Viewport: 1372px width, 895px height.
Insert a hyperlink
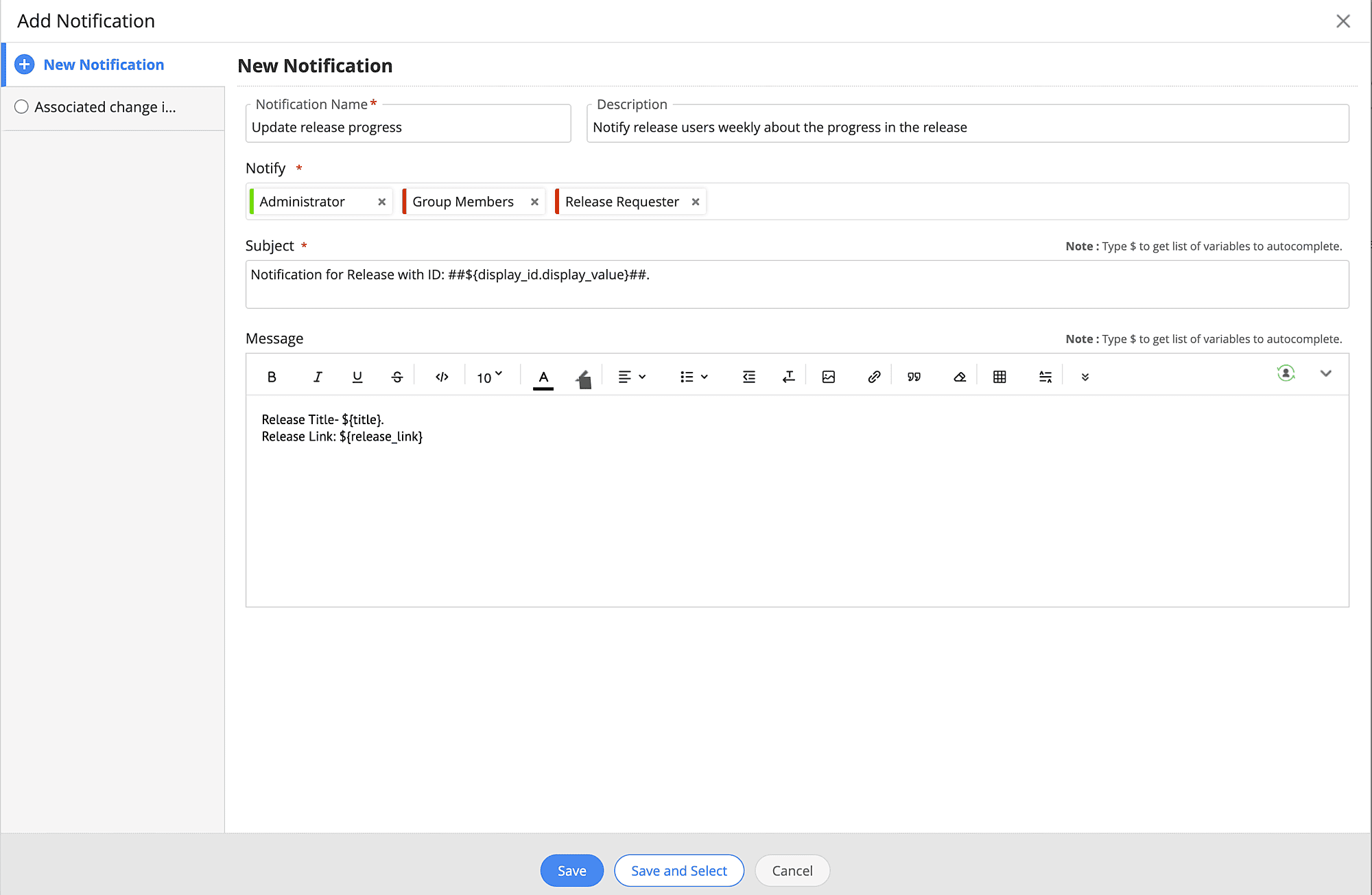click(874, 377)
